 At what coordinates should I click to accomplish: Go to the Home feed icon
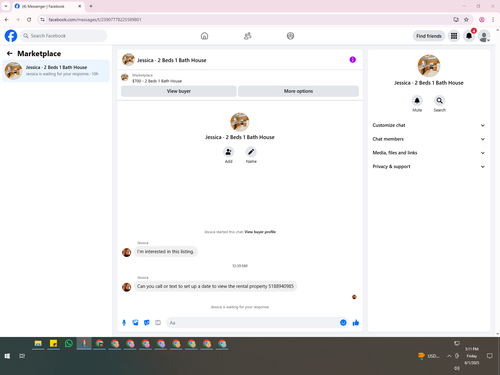[204, 36]
